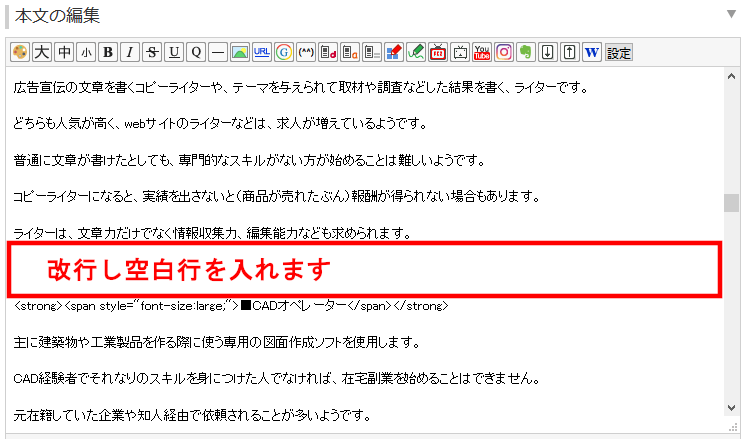Collapse the 本文の編集 panel arrow
747x439 pixels.
[731, 14]
